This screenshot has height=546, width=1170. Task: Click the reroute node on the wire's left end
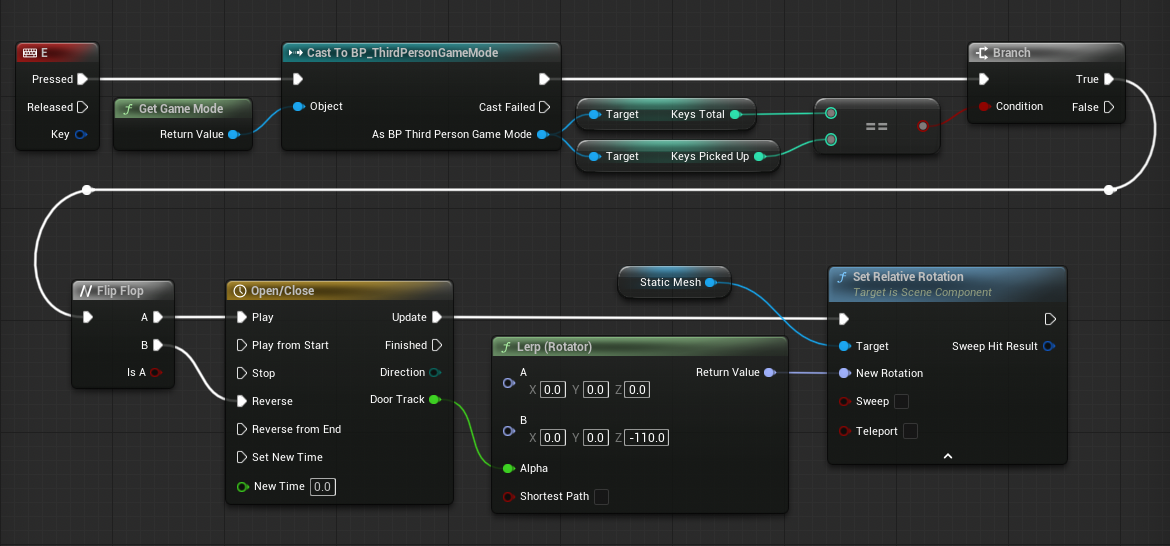(87, 189)
